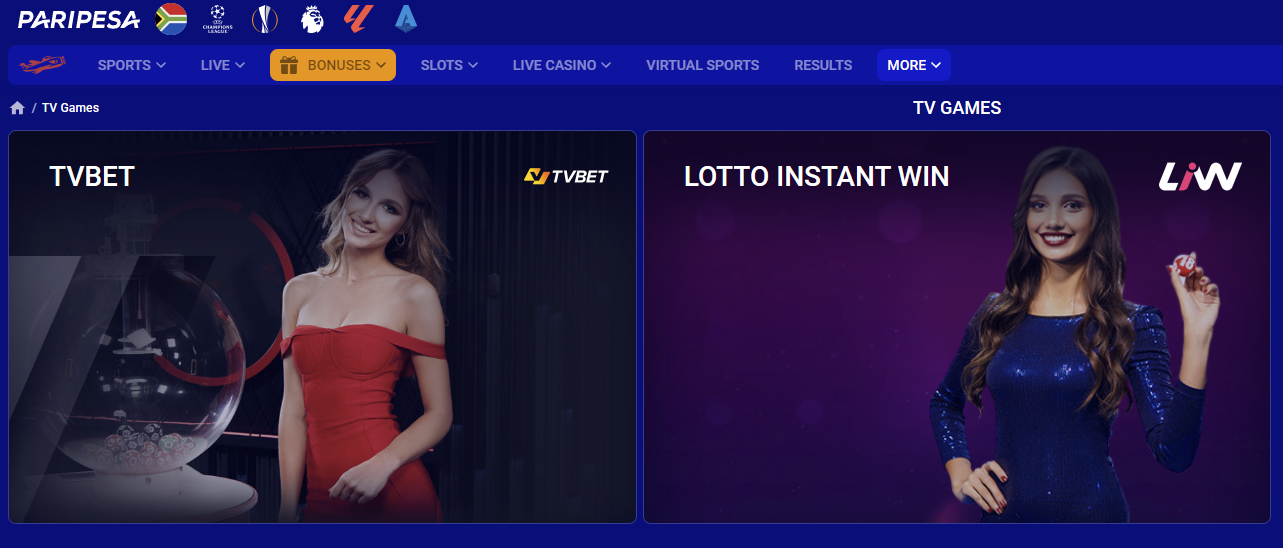1283x548 pixels.
Task: Open the Virtual Sports menu item
Action: click(703, 65)
